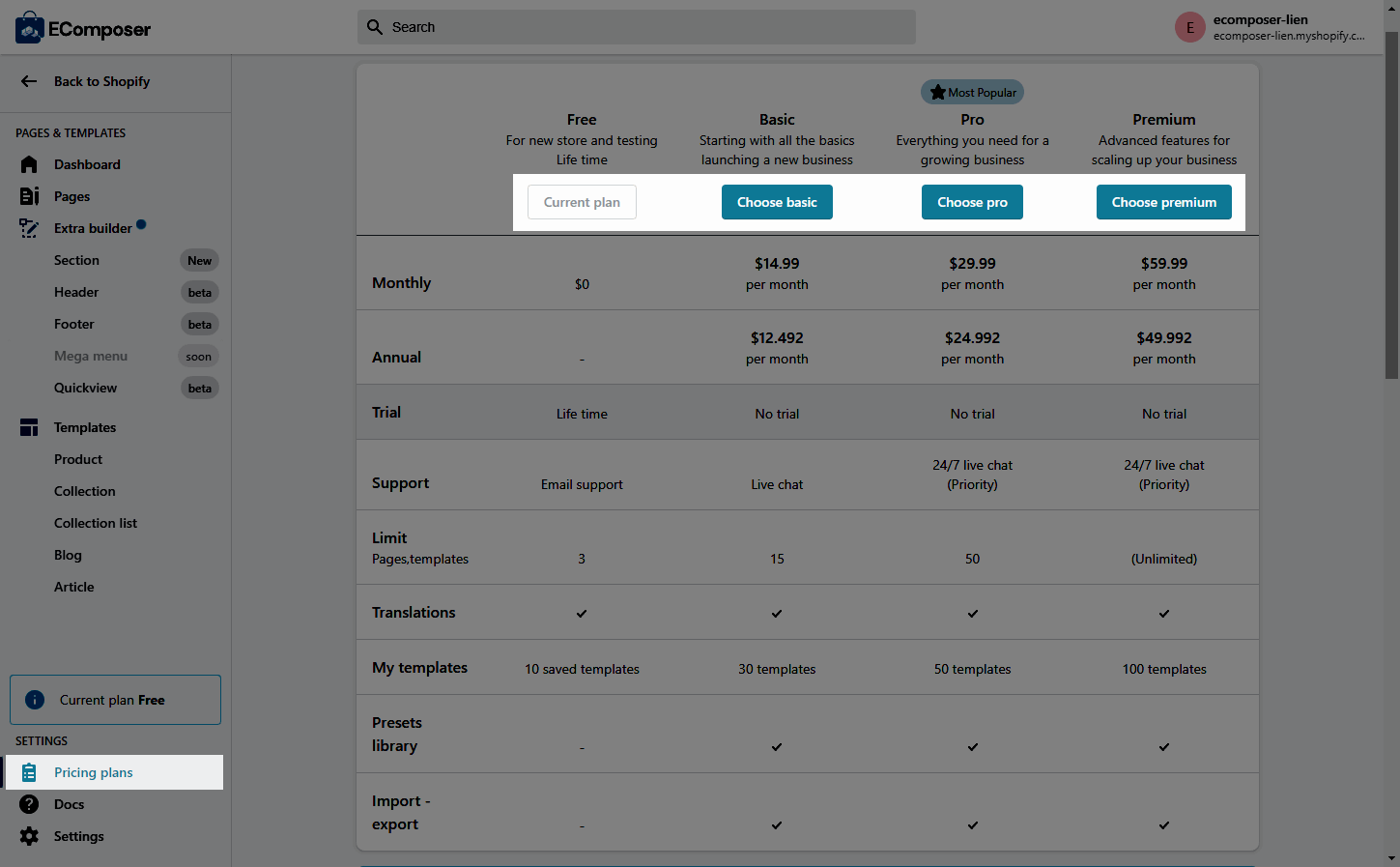
Task: Click the Templates layout icon
Action: pyautogui.click(x=29, y=427)
